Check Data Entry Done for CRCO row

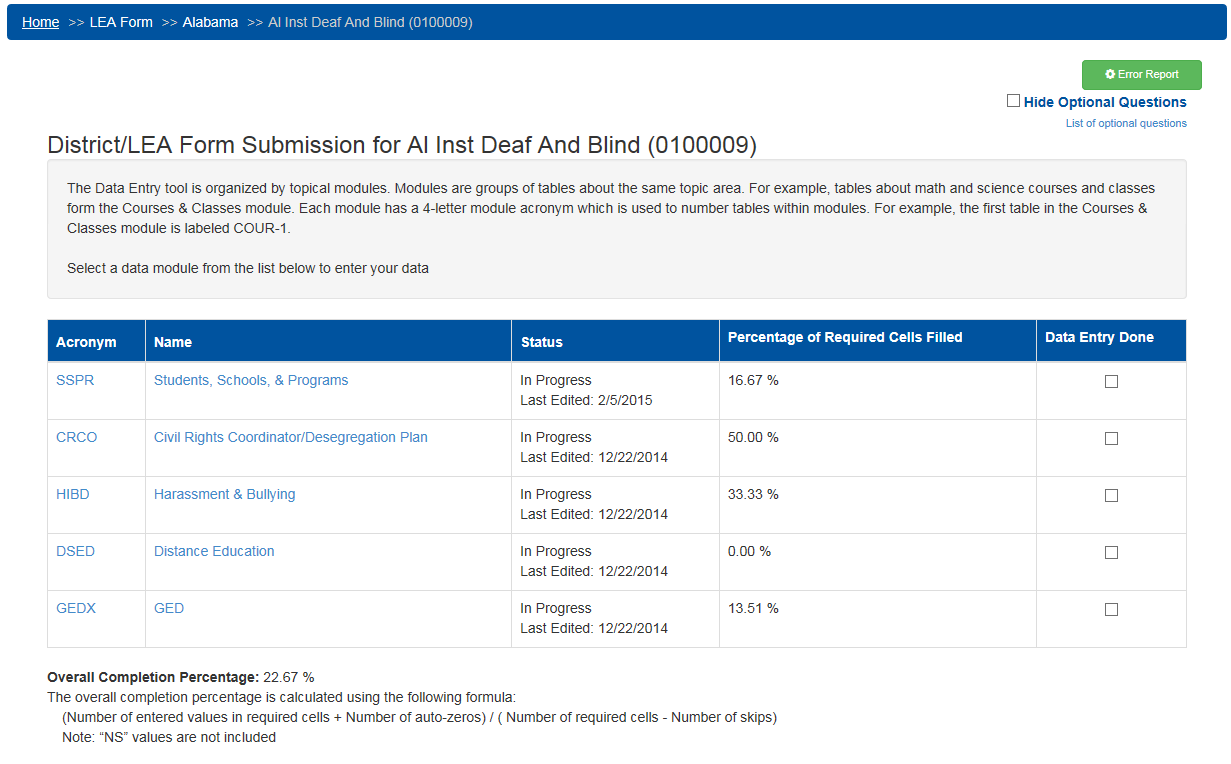[1111, 439]
